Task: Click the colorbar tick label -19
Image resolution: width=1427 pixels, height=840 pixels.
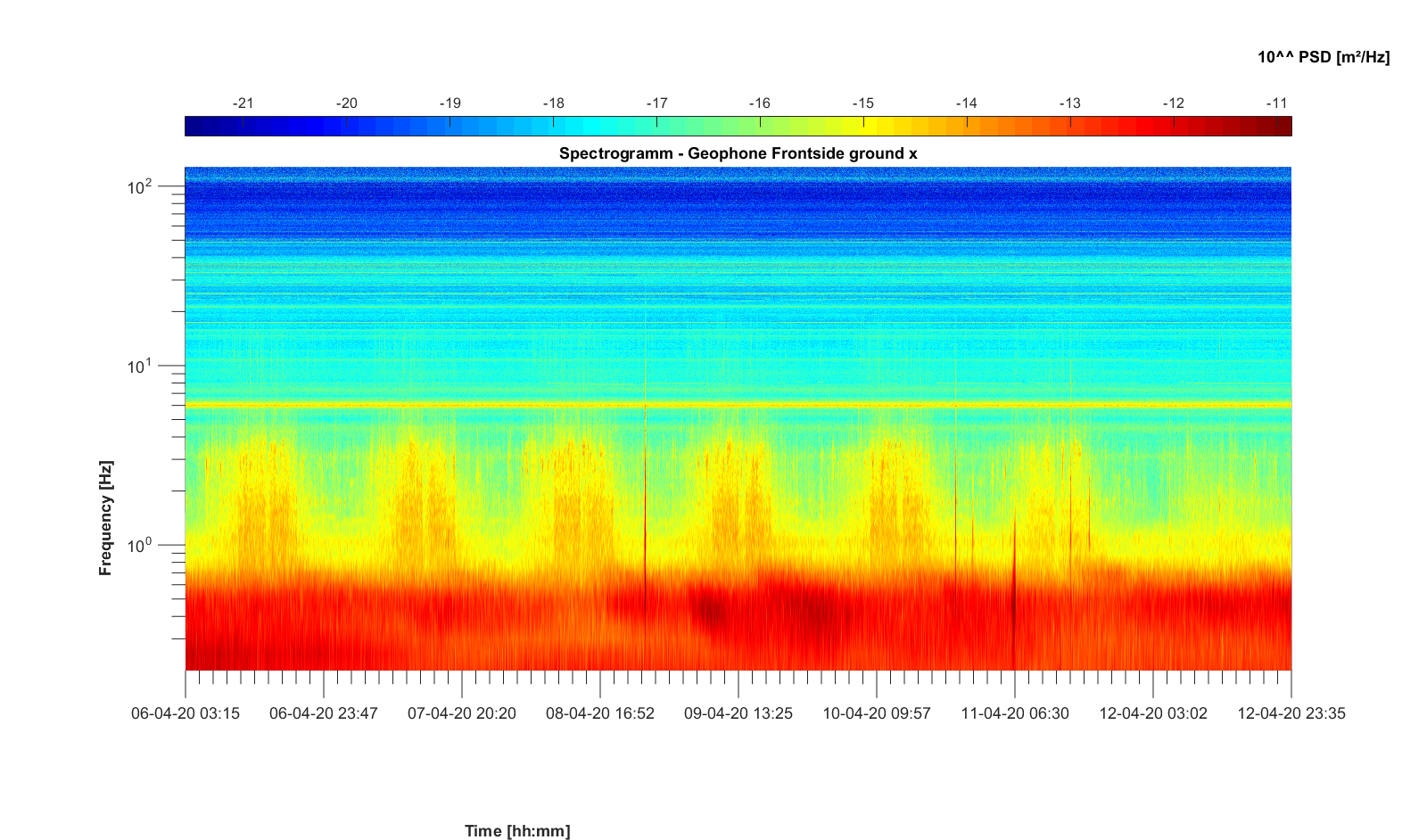Action: point(450,103)
